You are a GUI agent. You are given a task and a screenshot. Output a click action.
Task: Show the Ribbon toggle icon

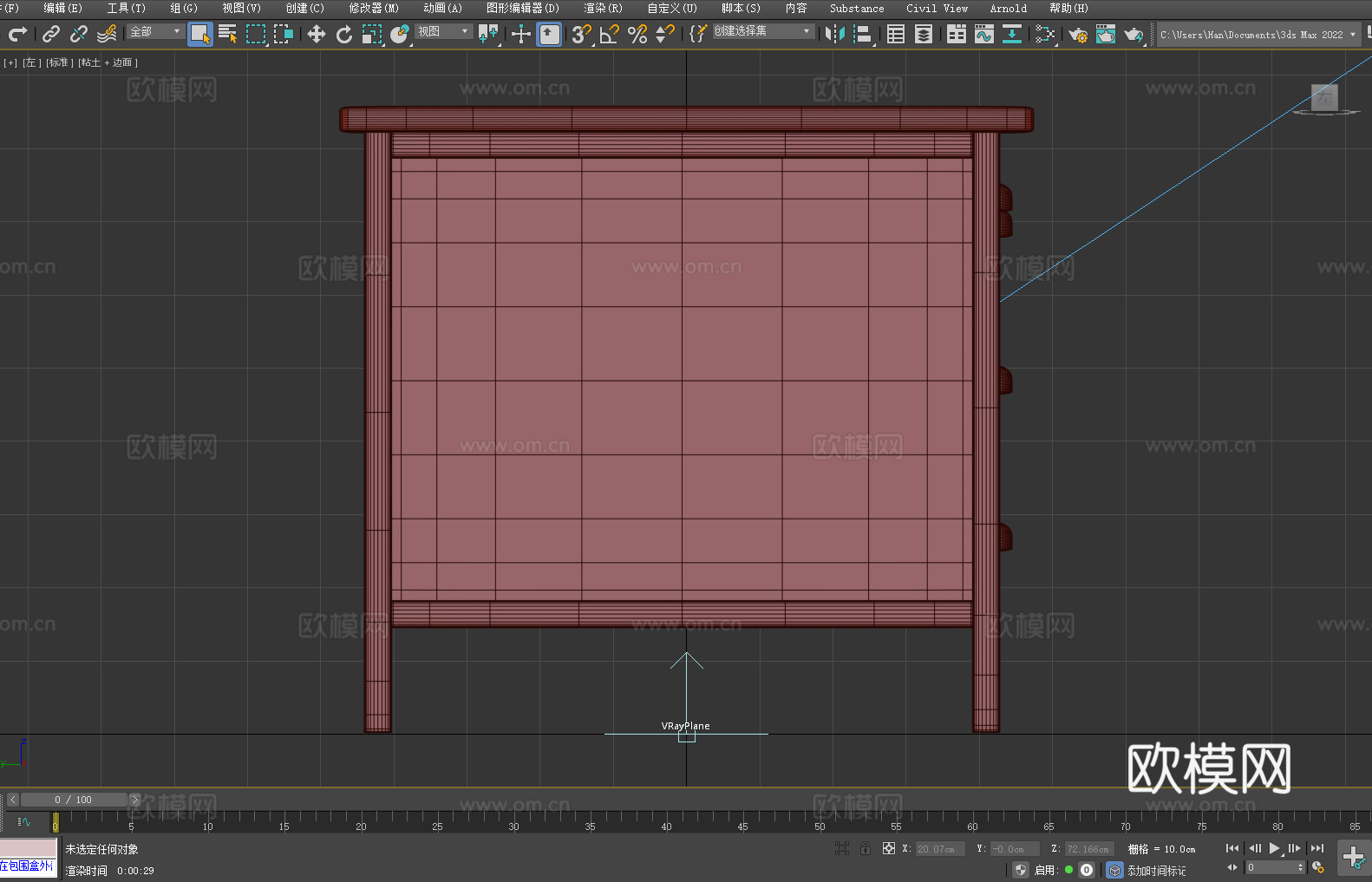957,34
